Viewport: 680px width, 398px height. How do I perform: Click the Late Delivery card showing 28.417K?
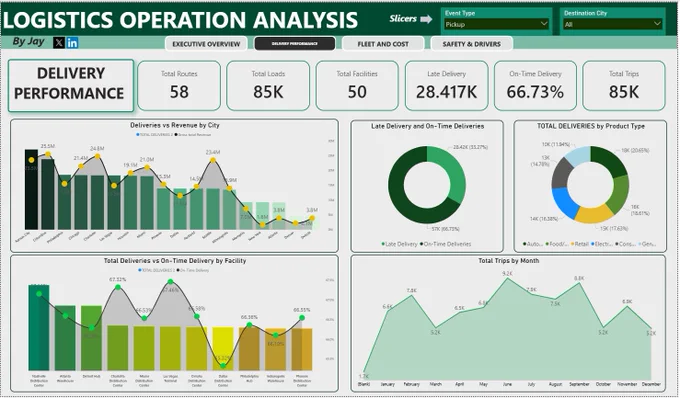point(446,86)
